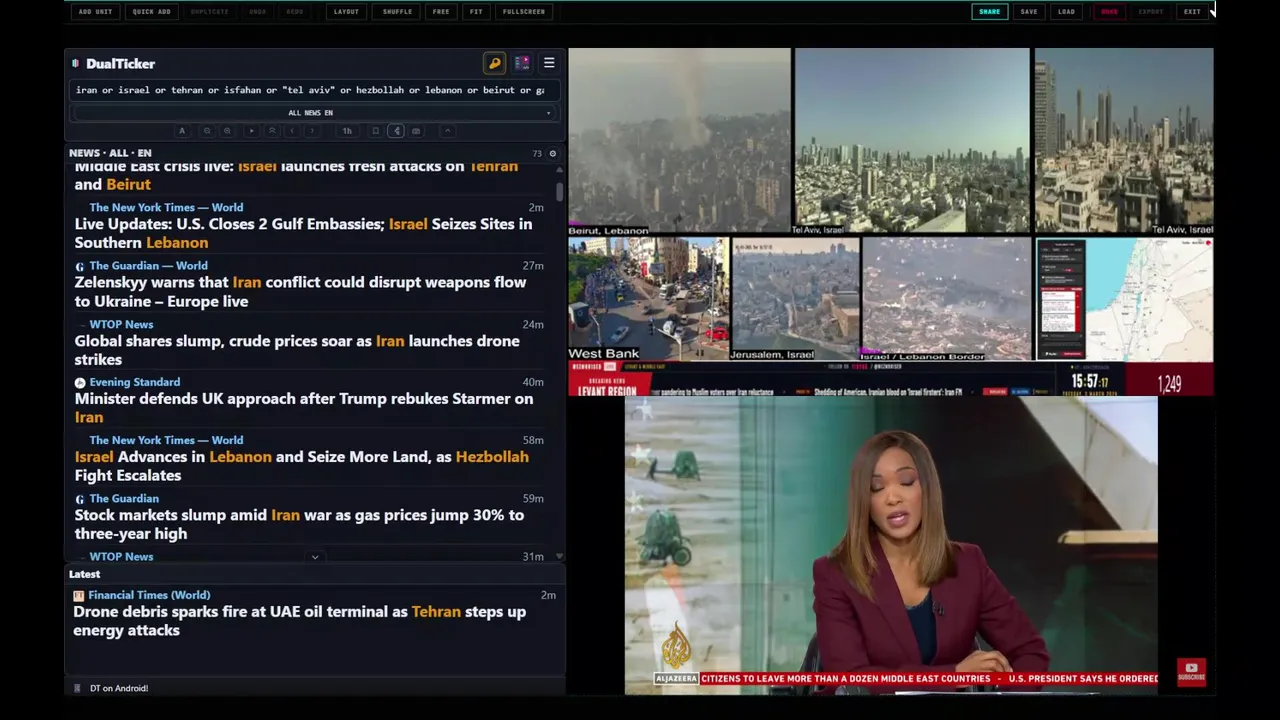Select the middle Tel Aviv, Israel camera feed
This screenshot has height=720, width=1280.
pos(911,141)
